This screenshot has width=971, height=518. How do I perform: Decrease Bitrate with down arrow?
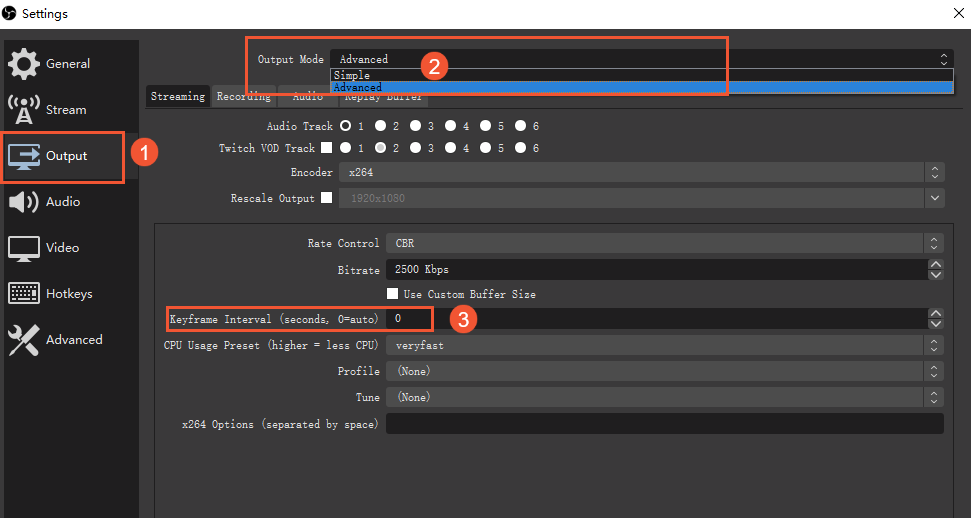click(936, 274)
